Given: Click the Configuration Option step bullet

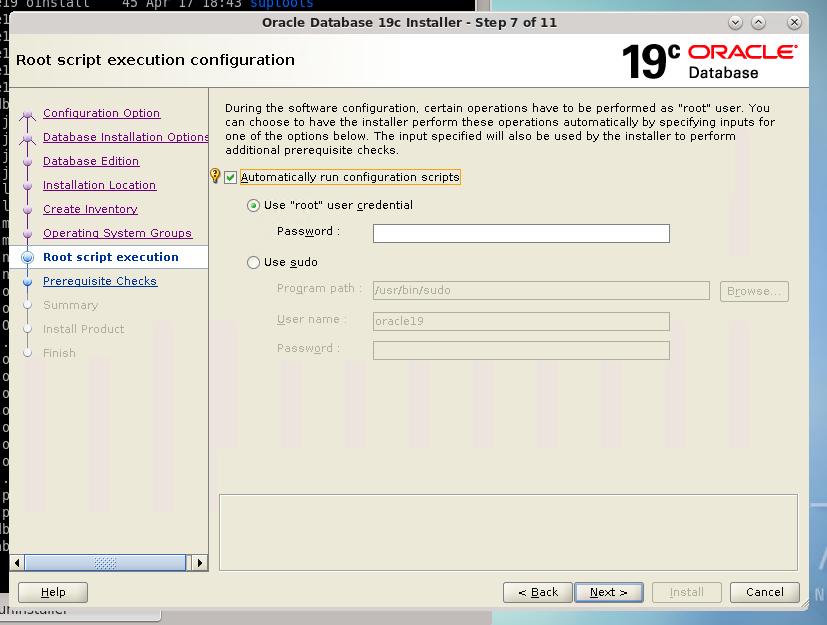Looking at the screenshot, I should (28, 114).
